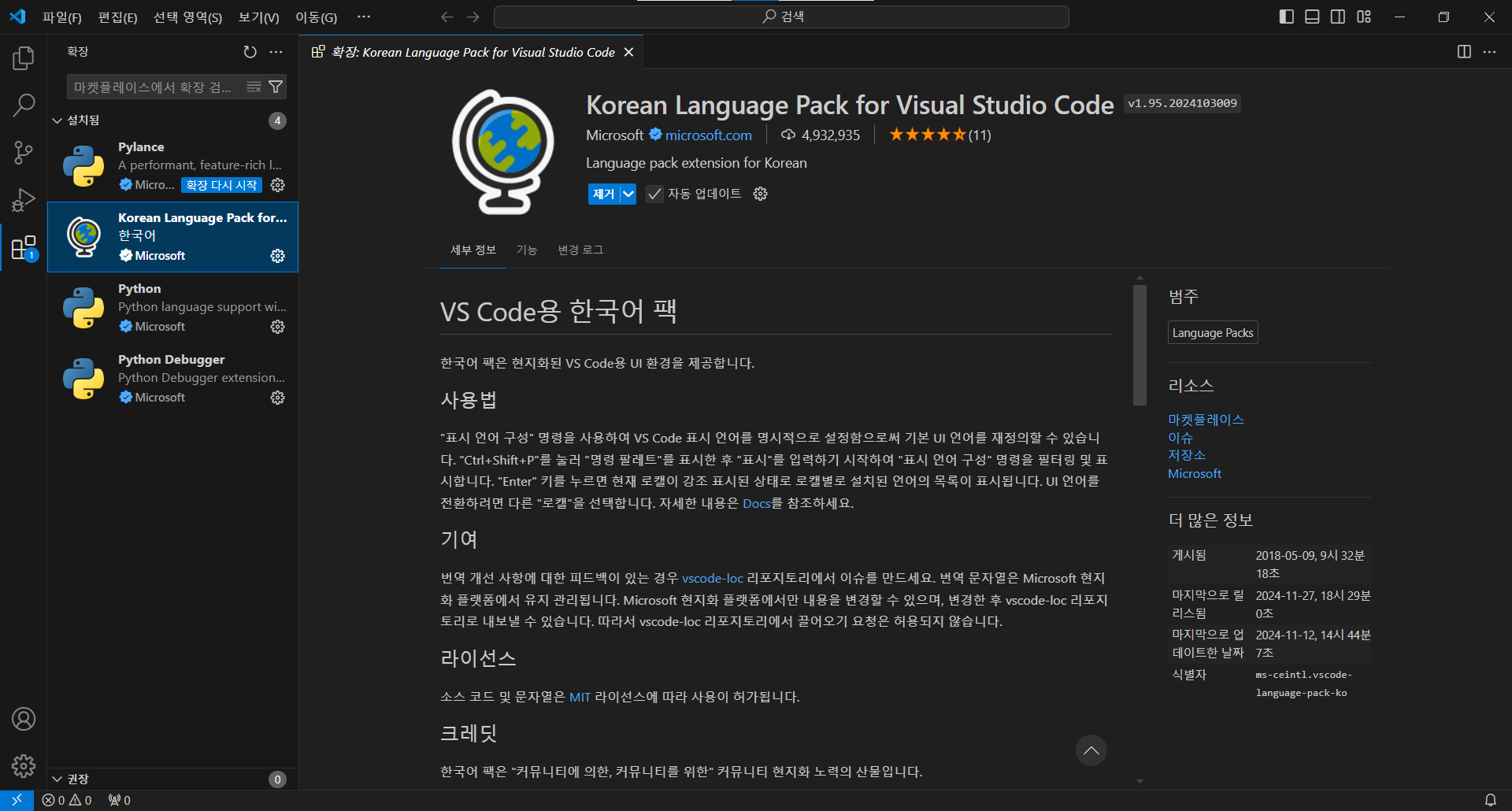Open the Accounts menu icon
Viewport: 1512px width, 811px height.
tap(24, 719)
